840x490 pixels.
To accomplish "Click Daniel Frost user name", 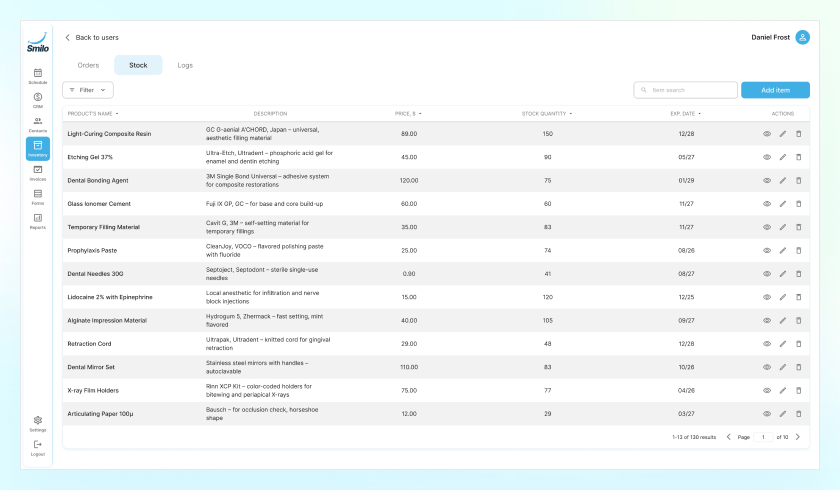I will [x=770, y=37].
